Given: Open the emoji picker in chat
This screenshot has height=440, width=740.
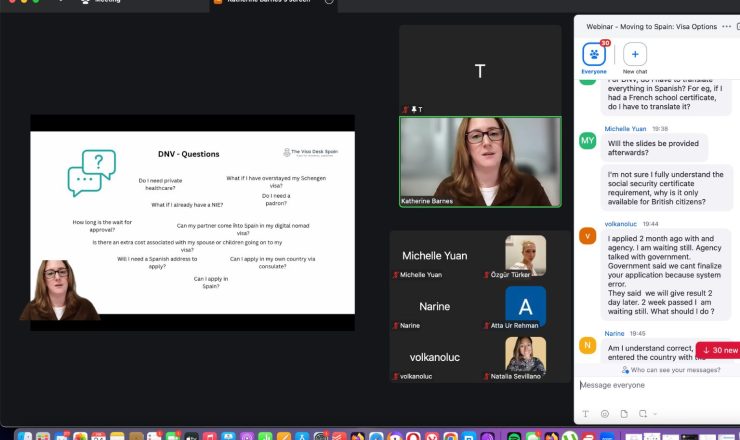Looking at the screenshot, I should point(605,413).
